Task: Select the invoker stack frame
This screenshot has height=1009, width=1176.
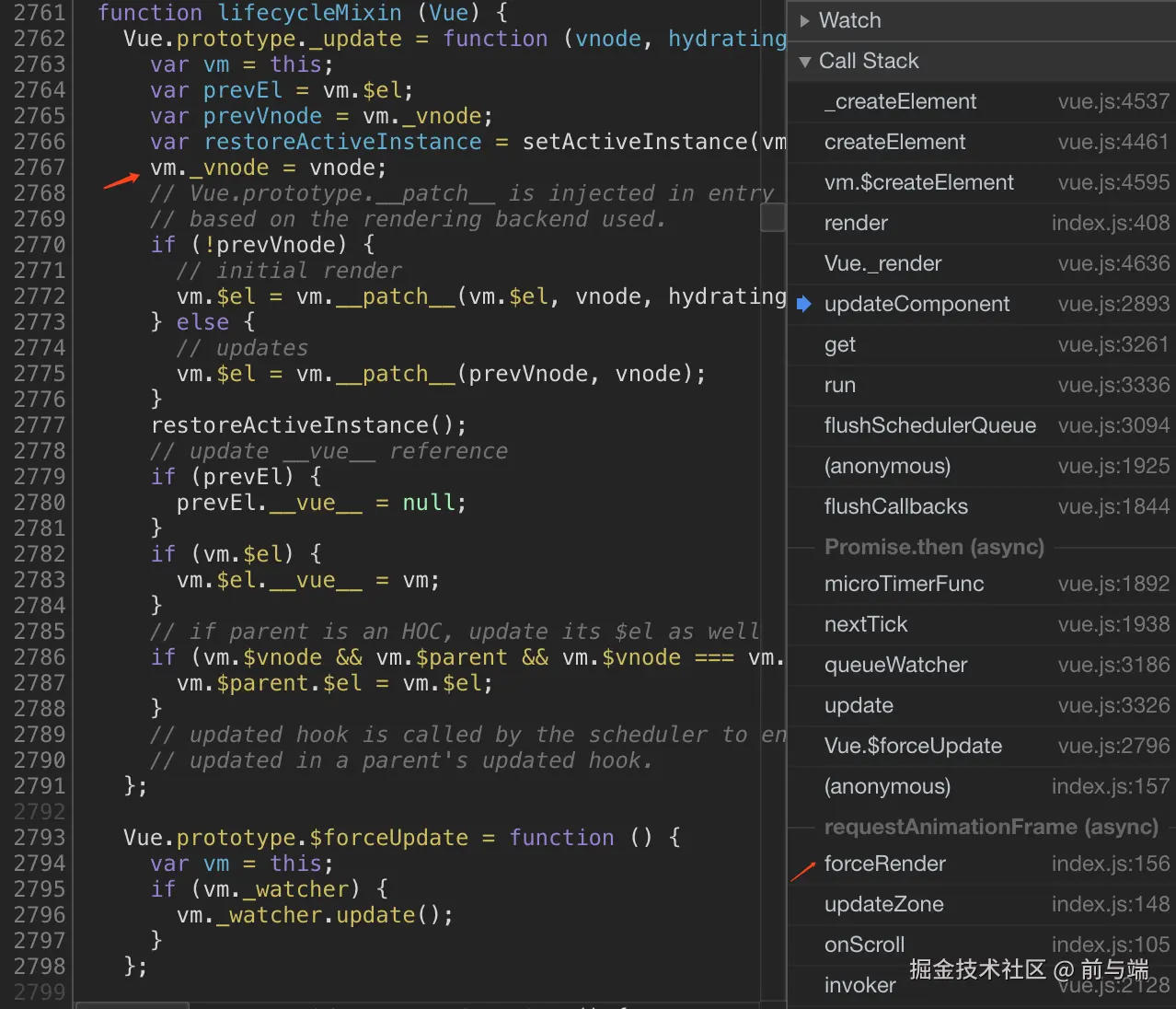Action: pyautogui.click(x=982, y=985)
